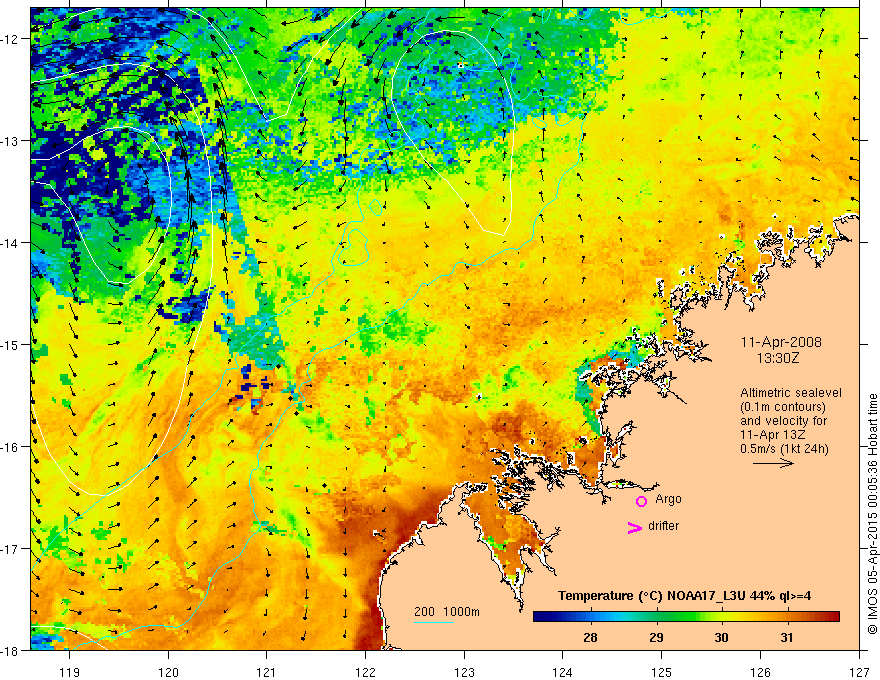Click the dark red end of temperature bar

tap(833, 617)
